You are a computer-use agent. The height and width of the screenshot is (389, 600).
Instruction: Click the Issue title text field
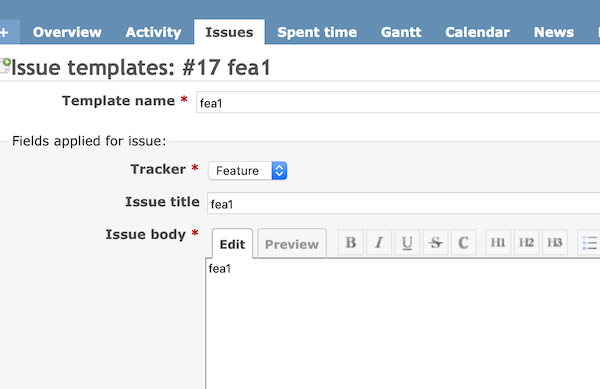(404, 203)
